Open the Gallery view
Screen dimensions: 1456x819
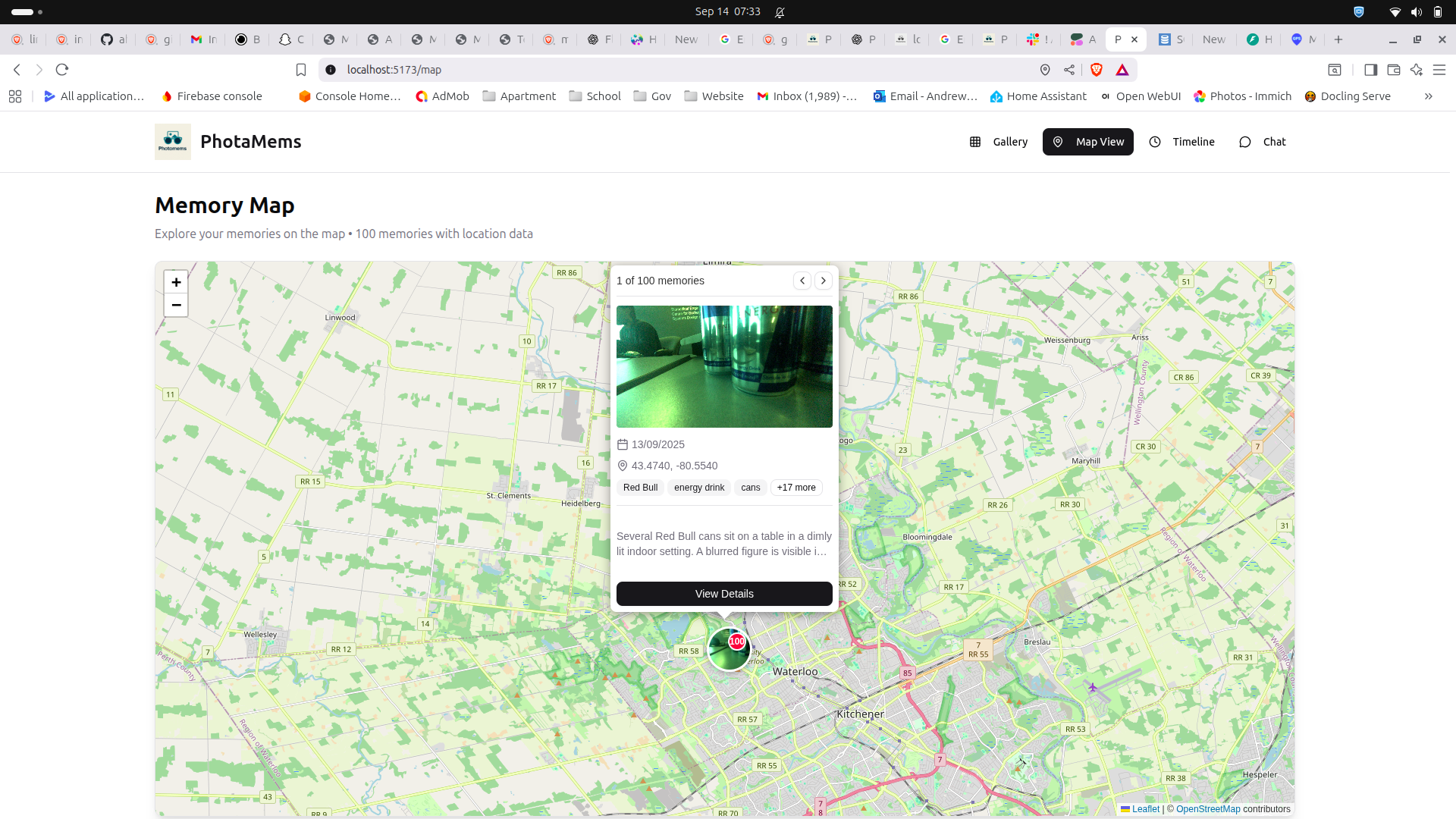click(x=999, y=142)
